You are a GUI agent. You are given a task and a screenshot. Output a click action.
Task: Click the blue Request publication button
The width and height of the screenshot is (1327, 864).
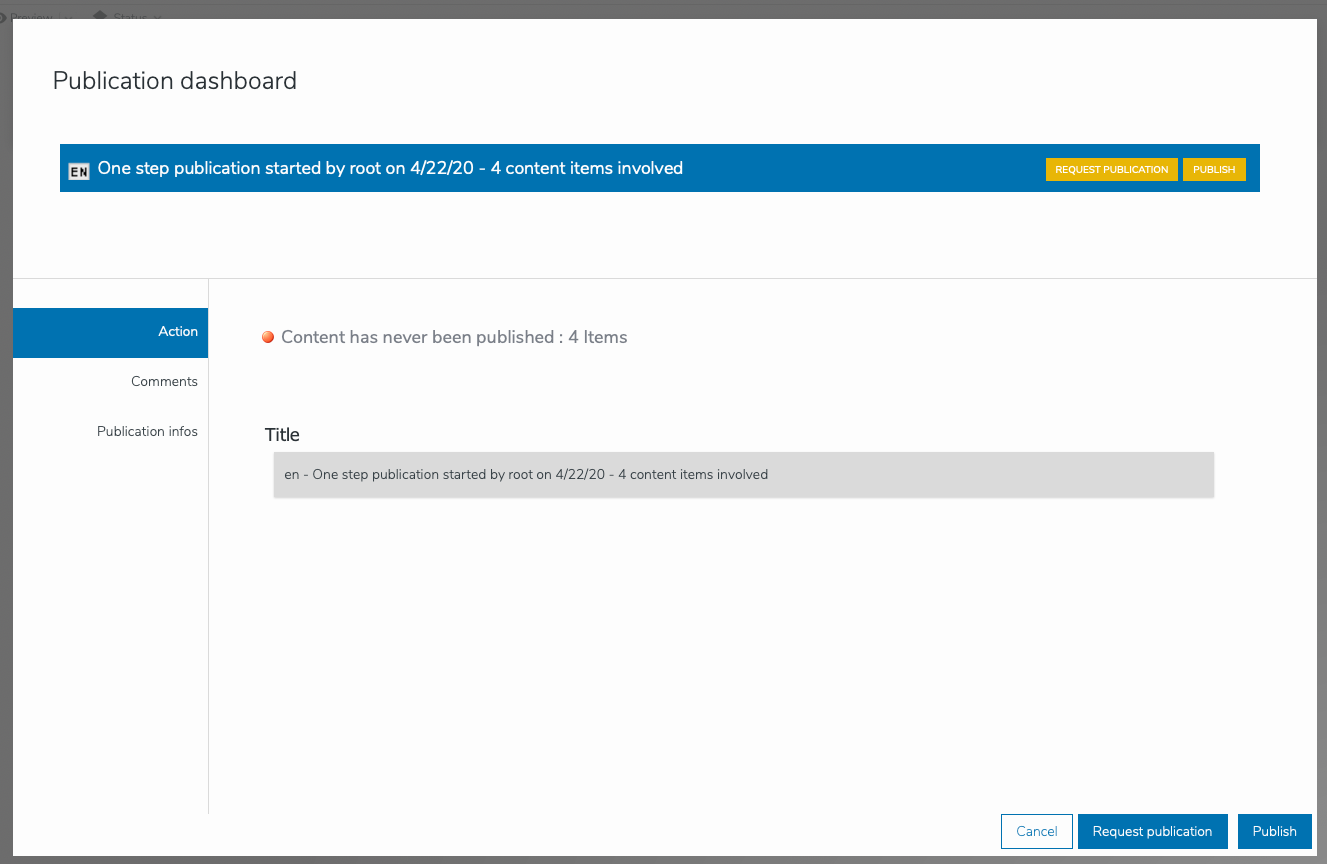pyautogui.click(x=1152, y=831)
